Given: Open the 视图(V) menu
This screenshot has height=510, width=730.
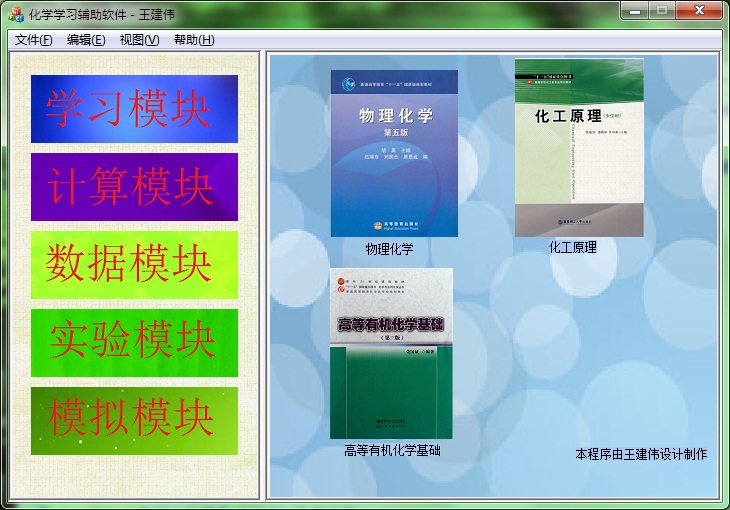Looking at the screenshot, I should (x=139, y=40).
